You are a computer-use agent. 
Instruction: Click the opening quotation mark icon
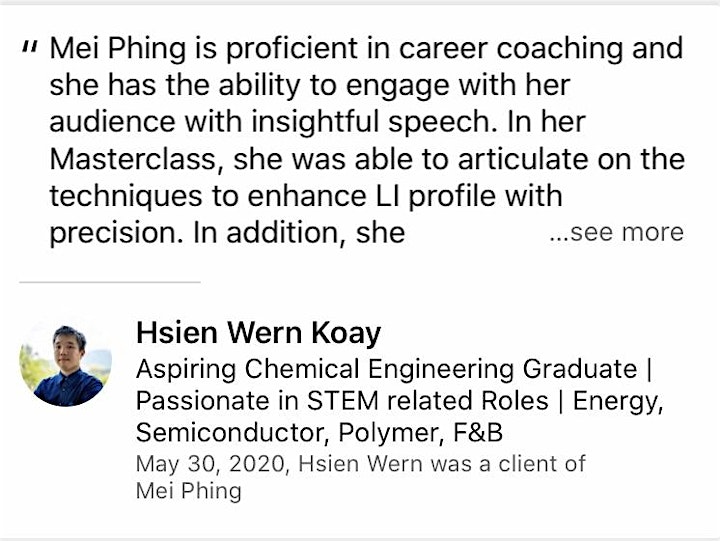pyautogui.click(x=29, y=48)
